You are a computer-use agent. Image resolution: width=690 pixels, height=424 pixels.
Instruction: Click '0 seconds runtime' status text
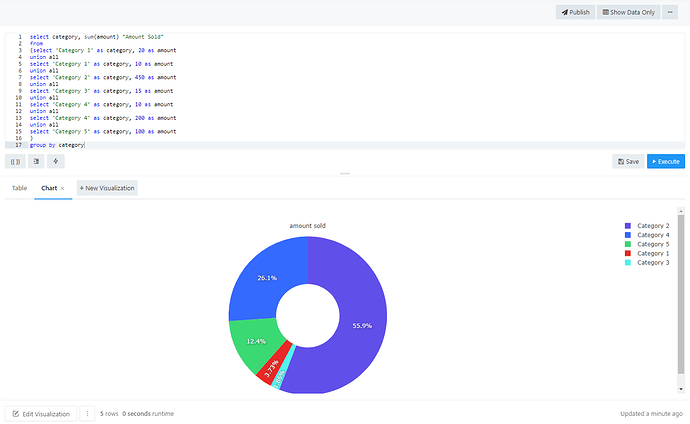point(148,413)
